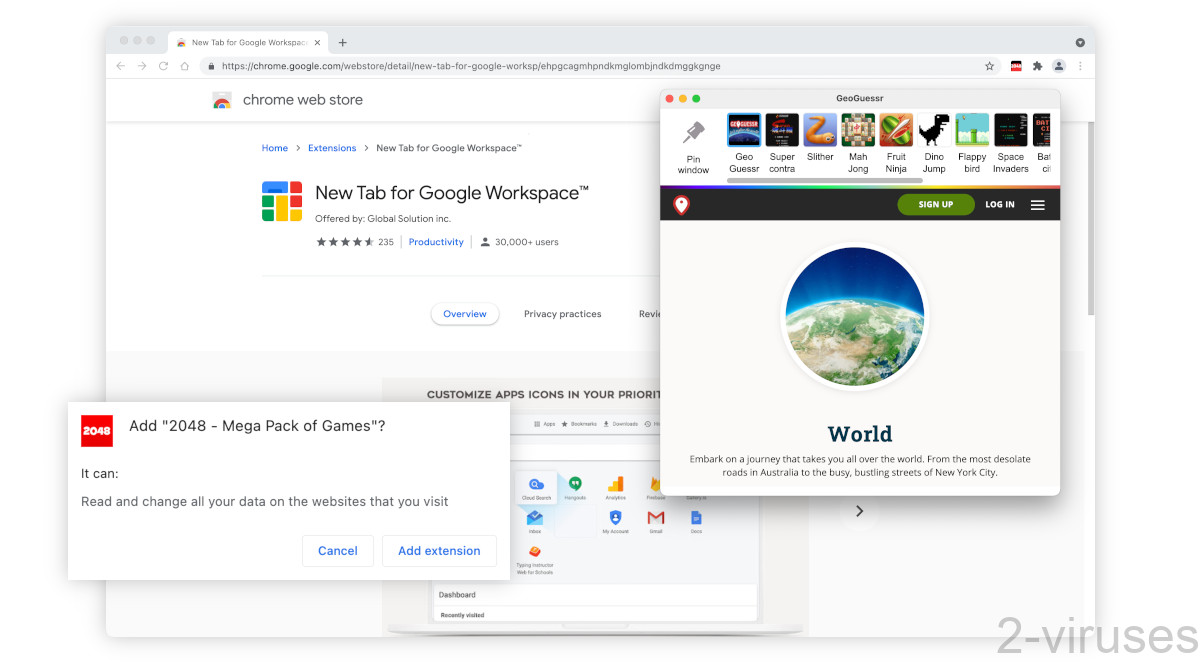Launch the Slither game icon

click(x=820, y=130)
